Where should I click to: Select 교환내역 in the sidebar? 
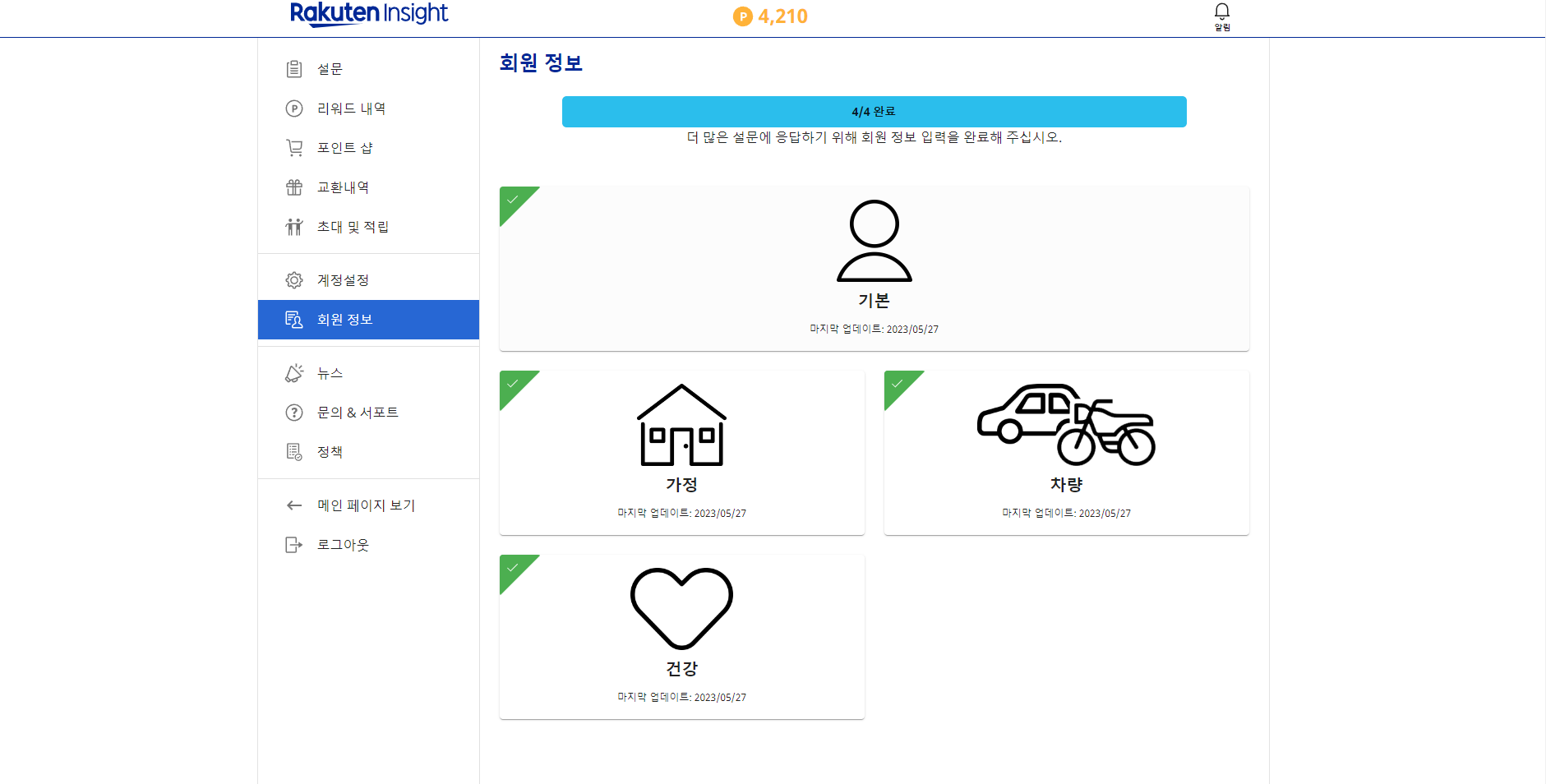pos(368,187)
